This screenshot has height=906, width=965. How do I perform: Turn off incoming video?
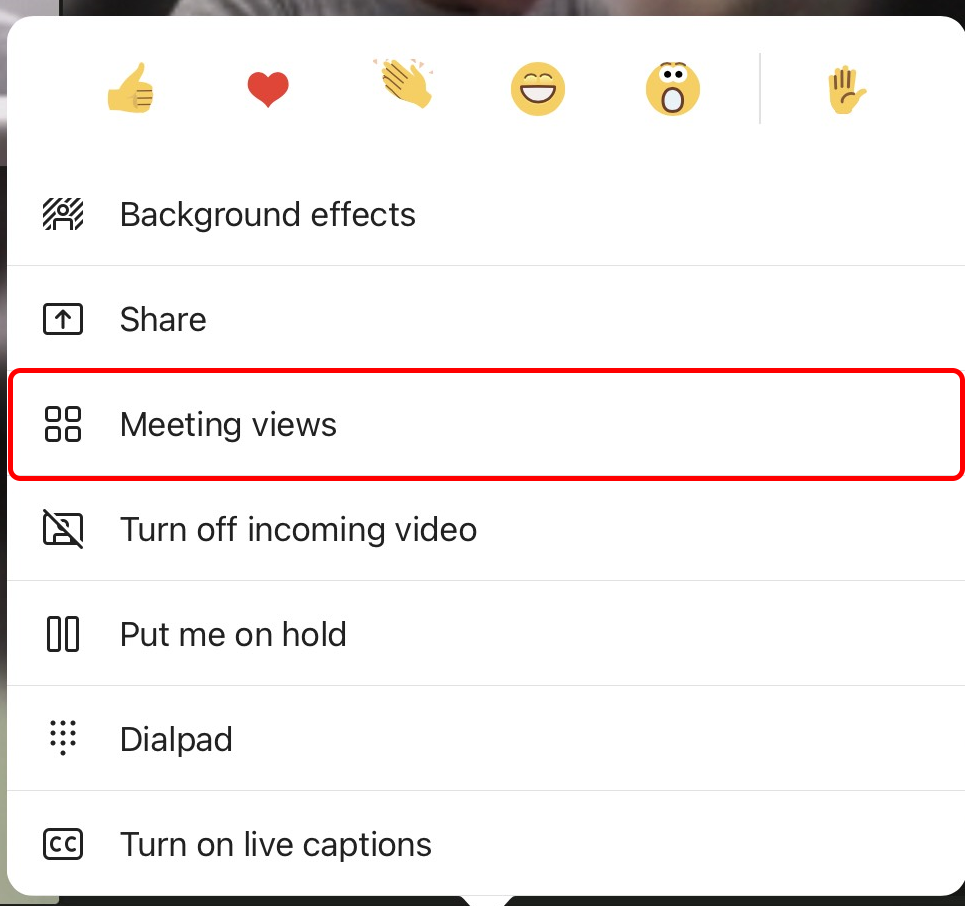tap(298, 529)
